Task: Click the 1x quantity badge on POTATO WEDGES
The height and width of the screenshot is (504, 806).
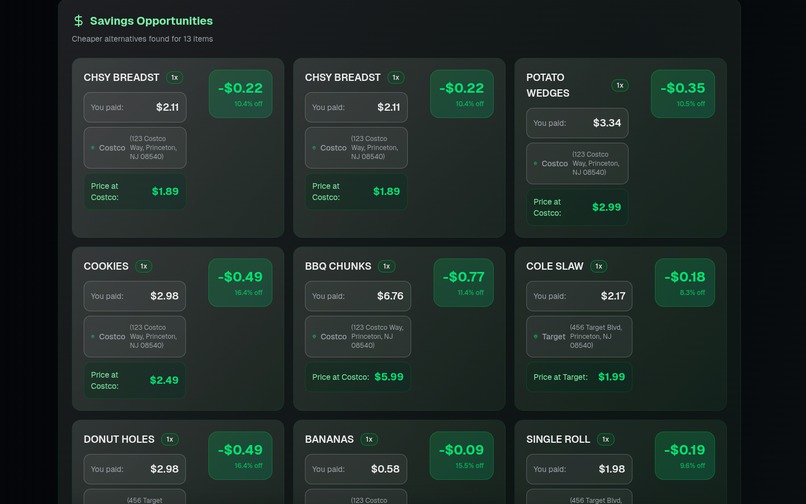Action: click(x=620, y=85)
